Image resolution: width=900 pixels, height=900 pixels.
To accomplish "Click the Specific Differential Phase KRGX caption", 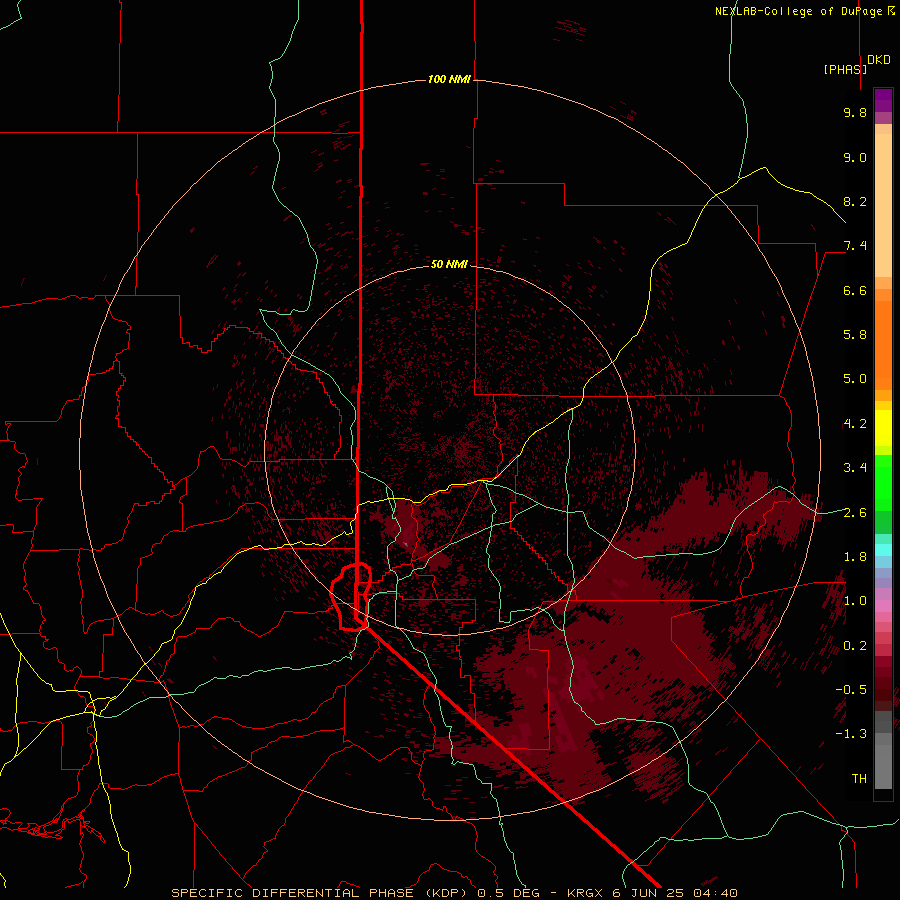I will pyautogui.click(x=454, y=893).
